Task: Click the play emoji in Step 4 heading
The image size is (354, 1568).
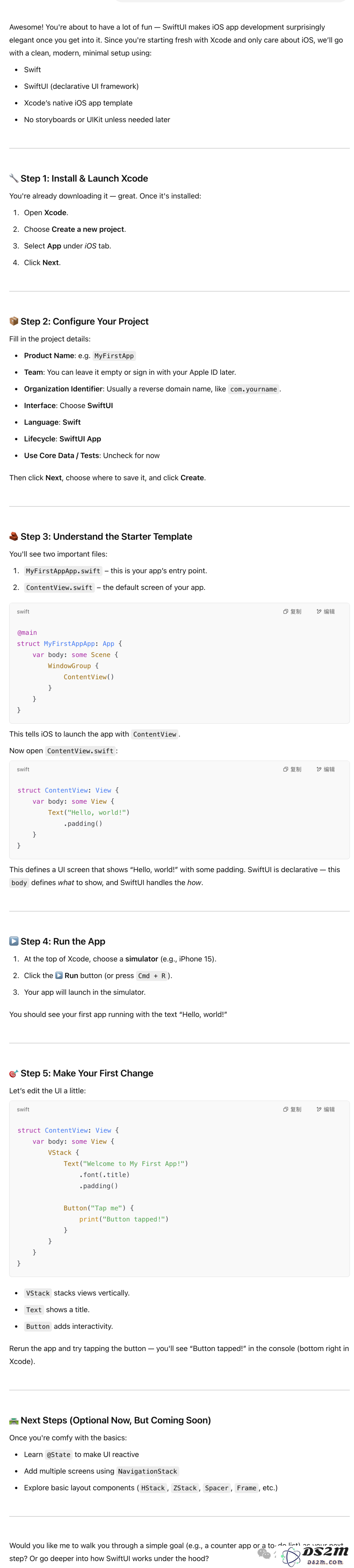Action: click(x=14, y=941)
